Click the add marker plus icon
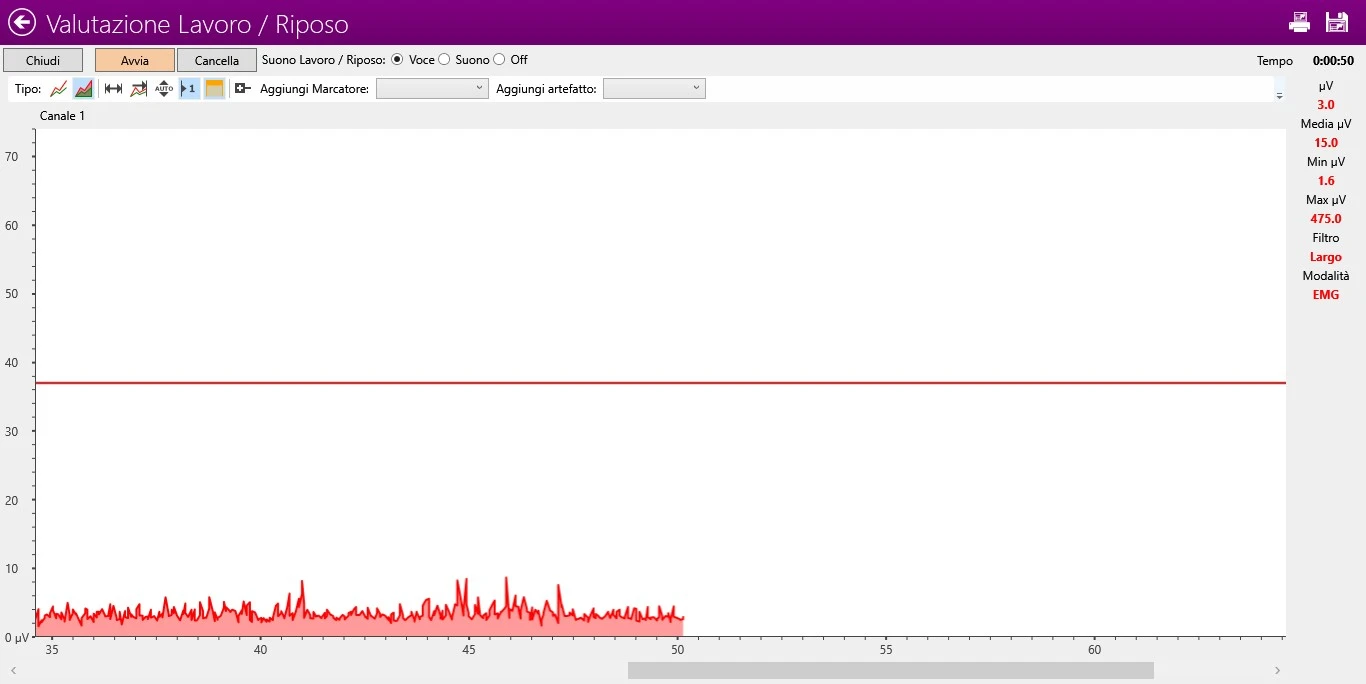 pos(242,89)
